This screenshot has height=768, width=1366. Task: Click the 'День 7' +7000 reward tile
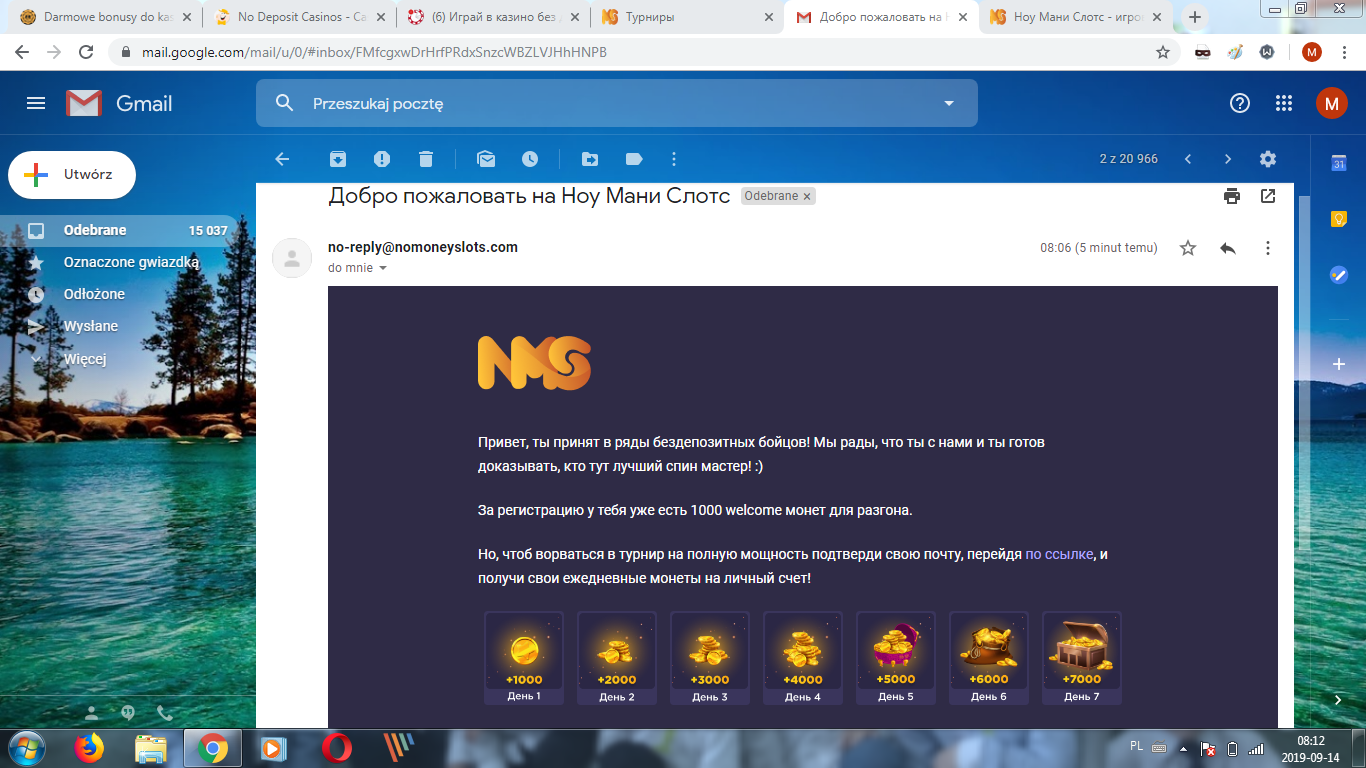tap(1082, 658)
